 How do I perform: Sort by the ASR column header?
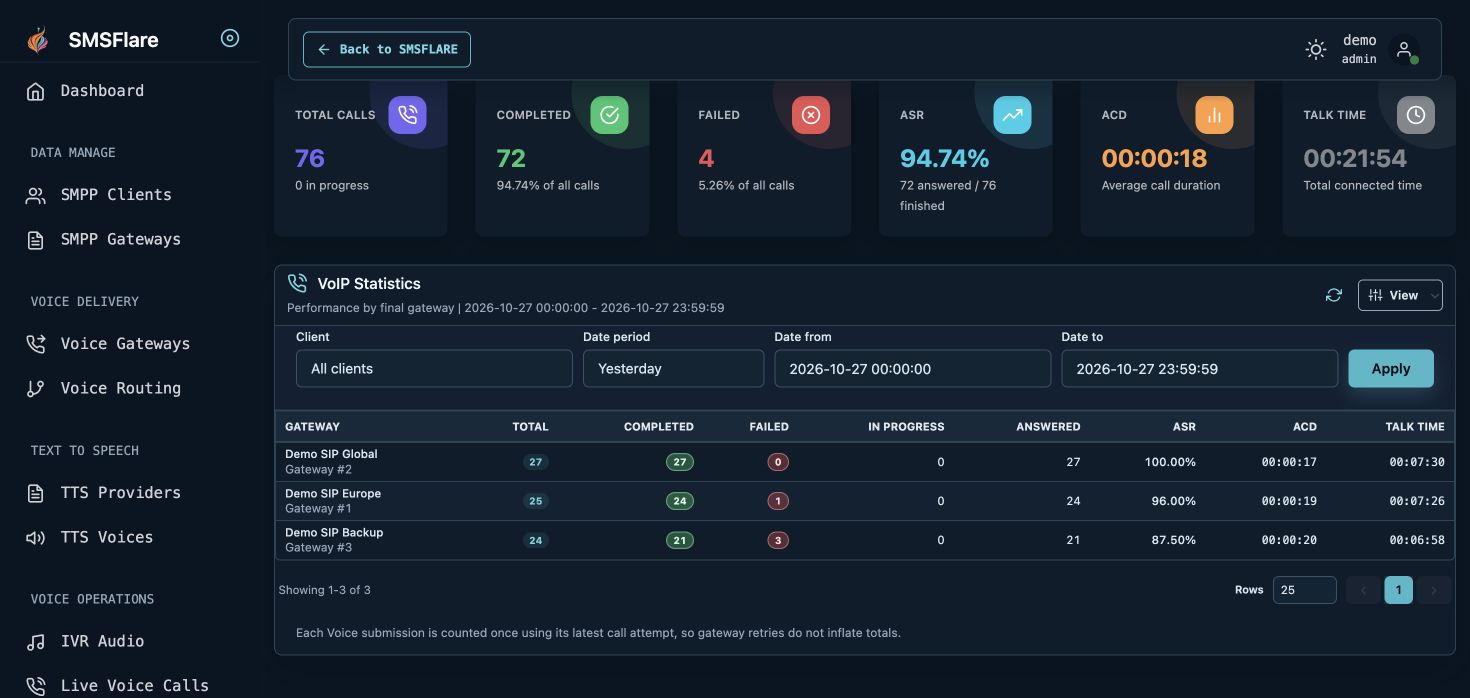[1184, 426]
